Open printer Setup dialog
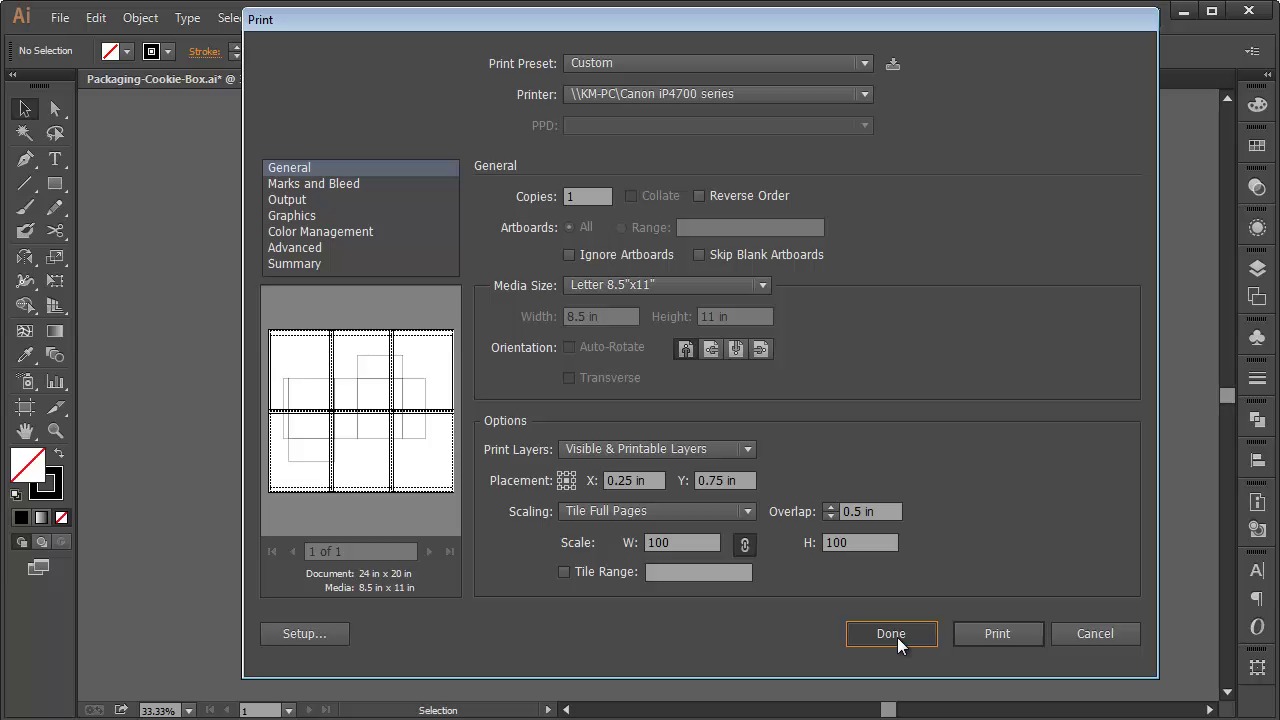This screenshot has height=720, width=1280. pos(304,634)
